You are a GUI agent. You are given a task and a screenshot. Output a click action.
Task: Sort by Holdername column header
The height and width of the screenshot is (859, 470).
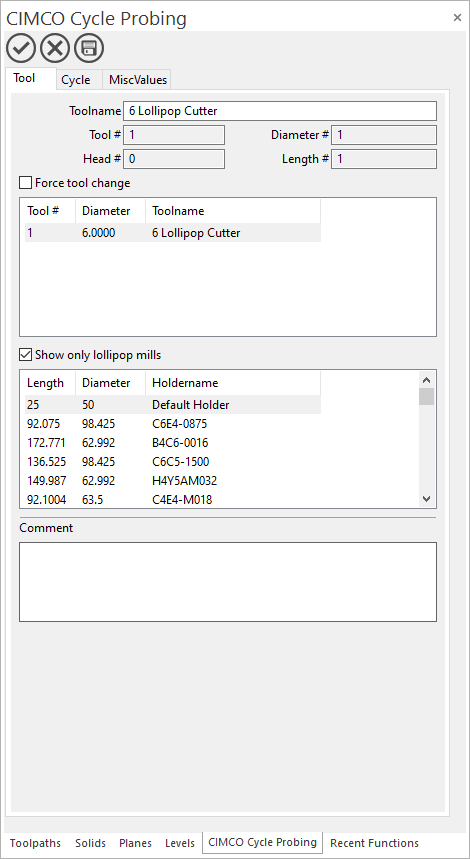233,383
